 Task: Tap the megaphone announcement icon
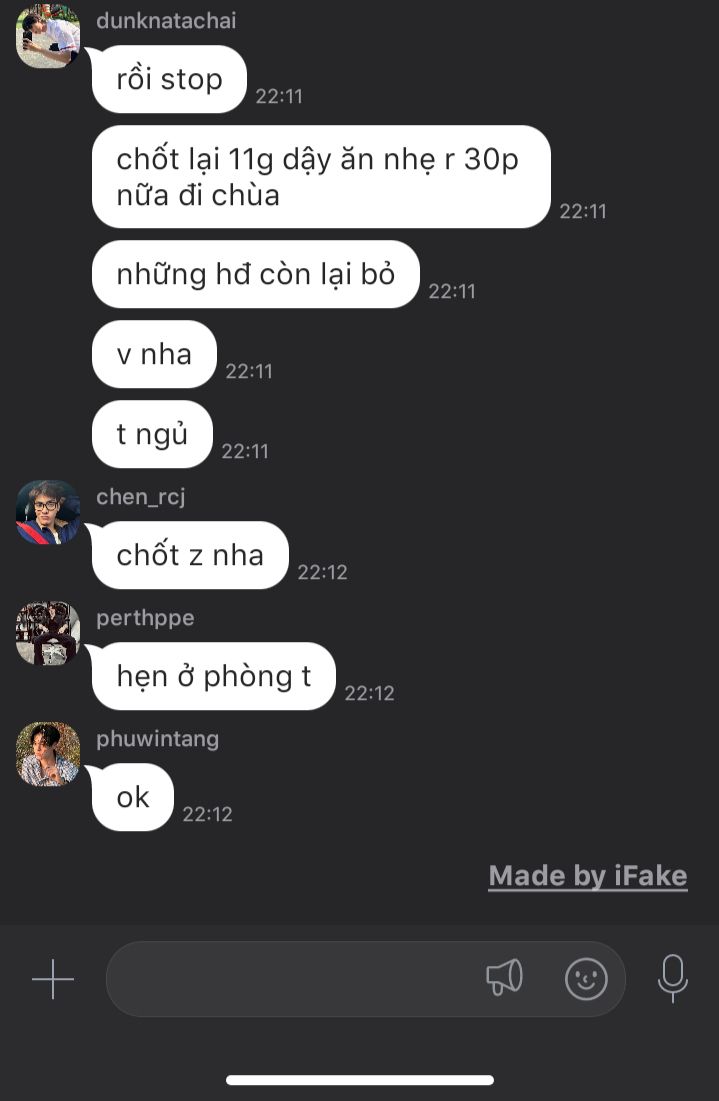[505, 977]
